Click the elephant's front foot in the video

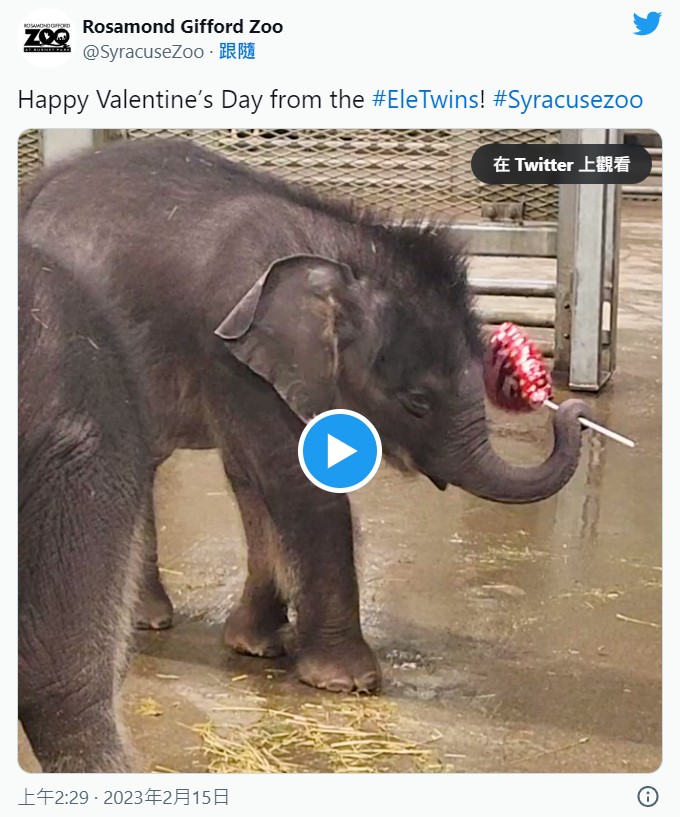pos(339,669)
